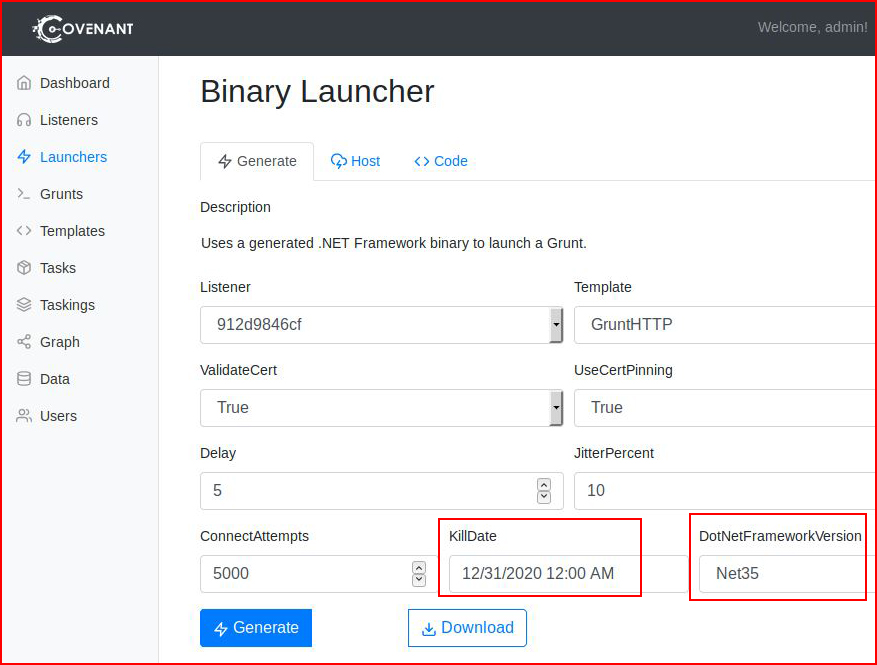Open the Tasks cube icon

pos(23,267)
